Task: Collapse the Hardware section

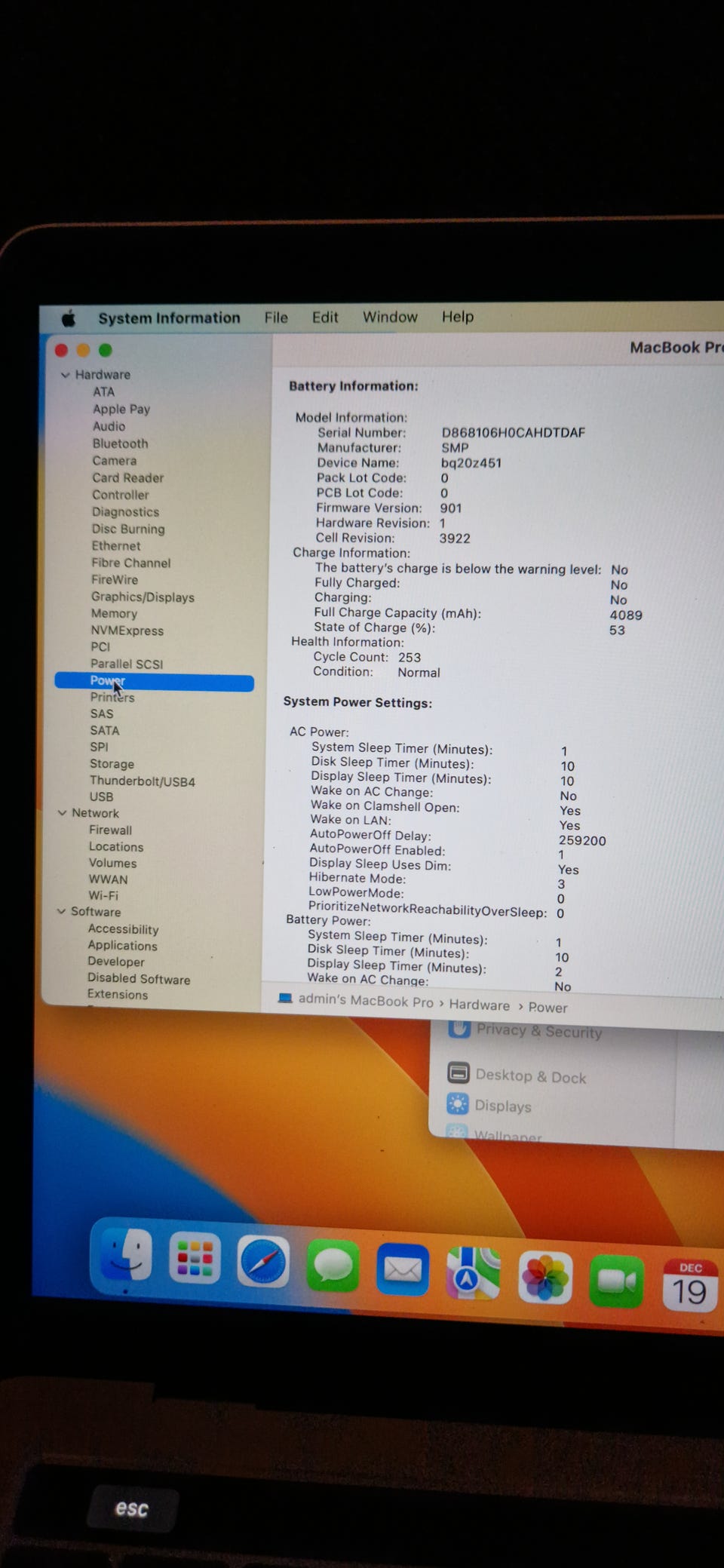Action: pyautogui.click(x=66, y=375)
